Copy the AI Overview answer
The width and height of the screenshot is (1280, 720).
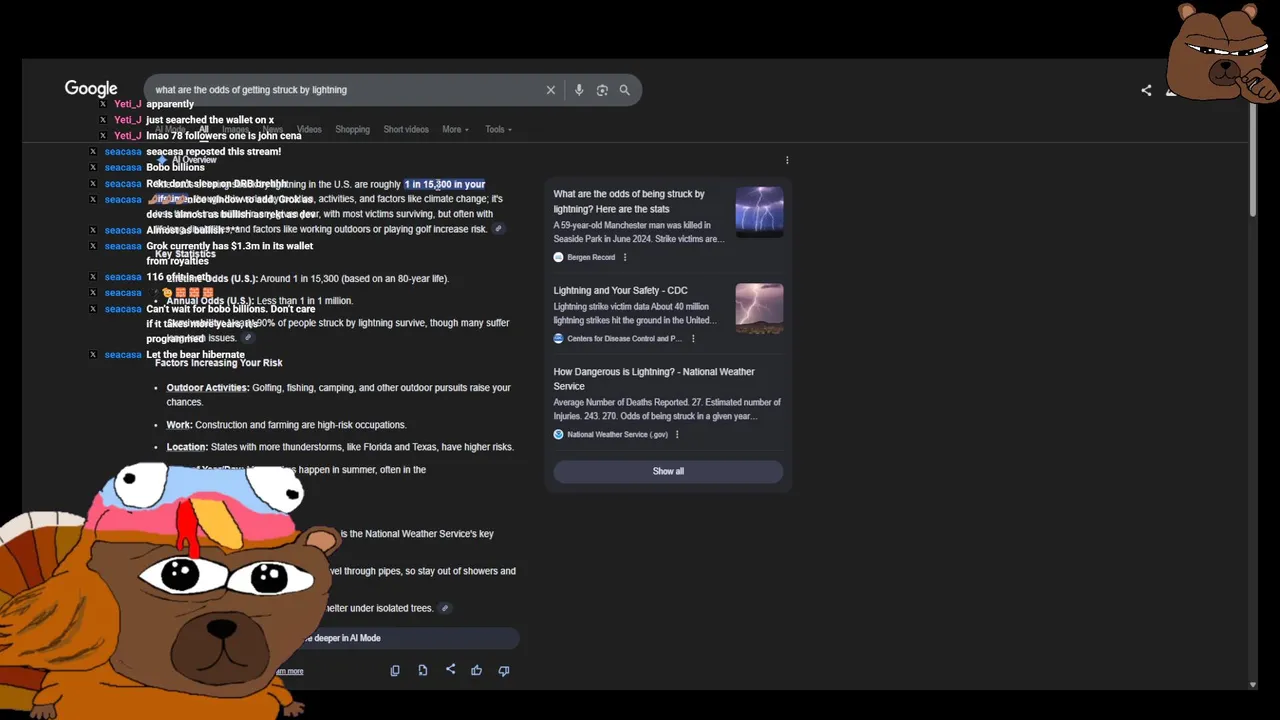(395, 671)
